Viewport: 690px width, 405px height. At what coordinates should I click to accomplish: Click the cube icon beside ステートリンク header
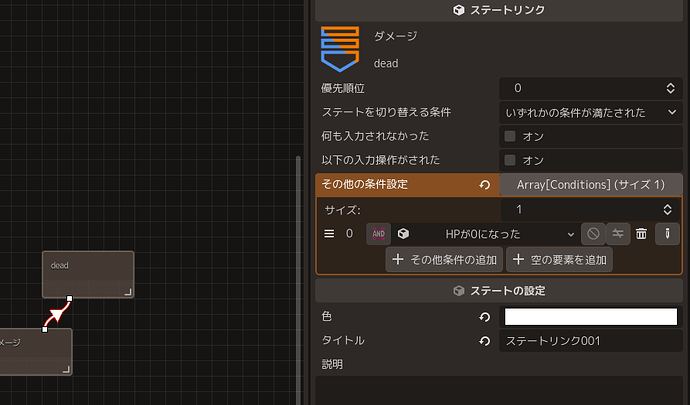point(459,10)
